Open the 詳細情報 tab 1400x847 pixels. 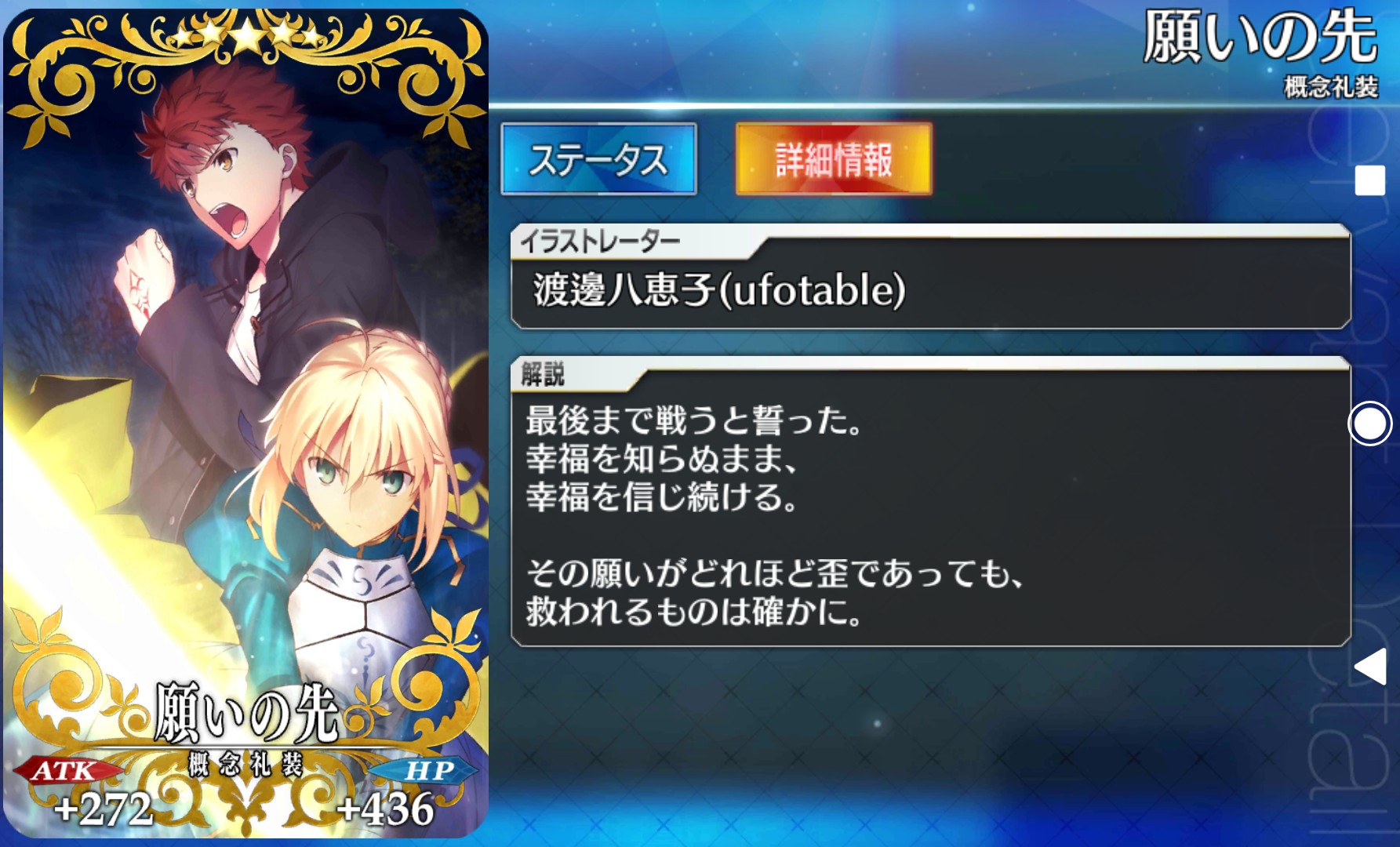point(834,159)
